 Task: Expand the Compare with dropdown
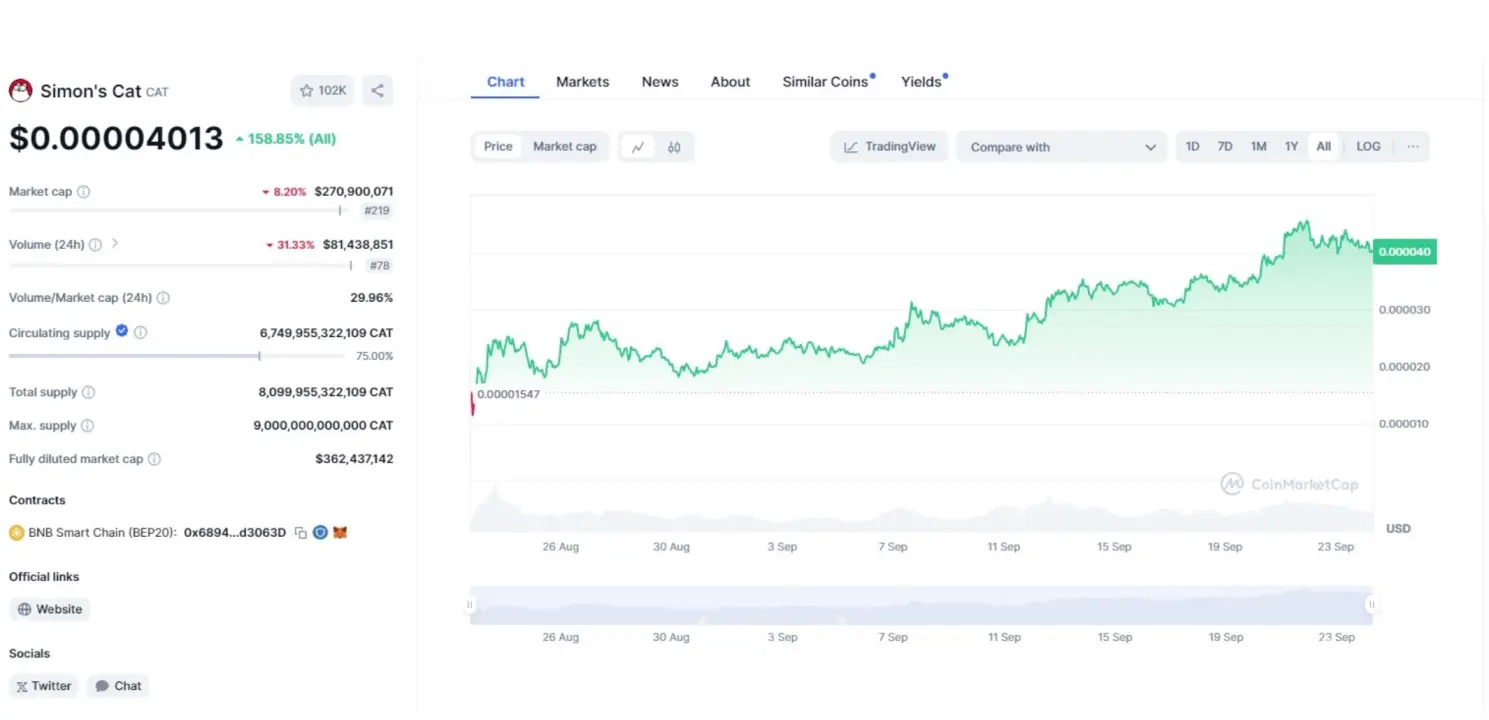click(1062, 147)
